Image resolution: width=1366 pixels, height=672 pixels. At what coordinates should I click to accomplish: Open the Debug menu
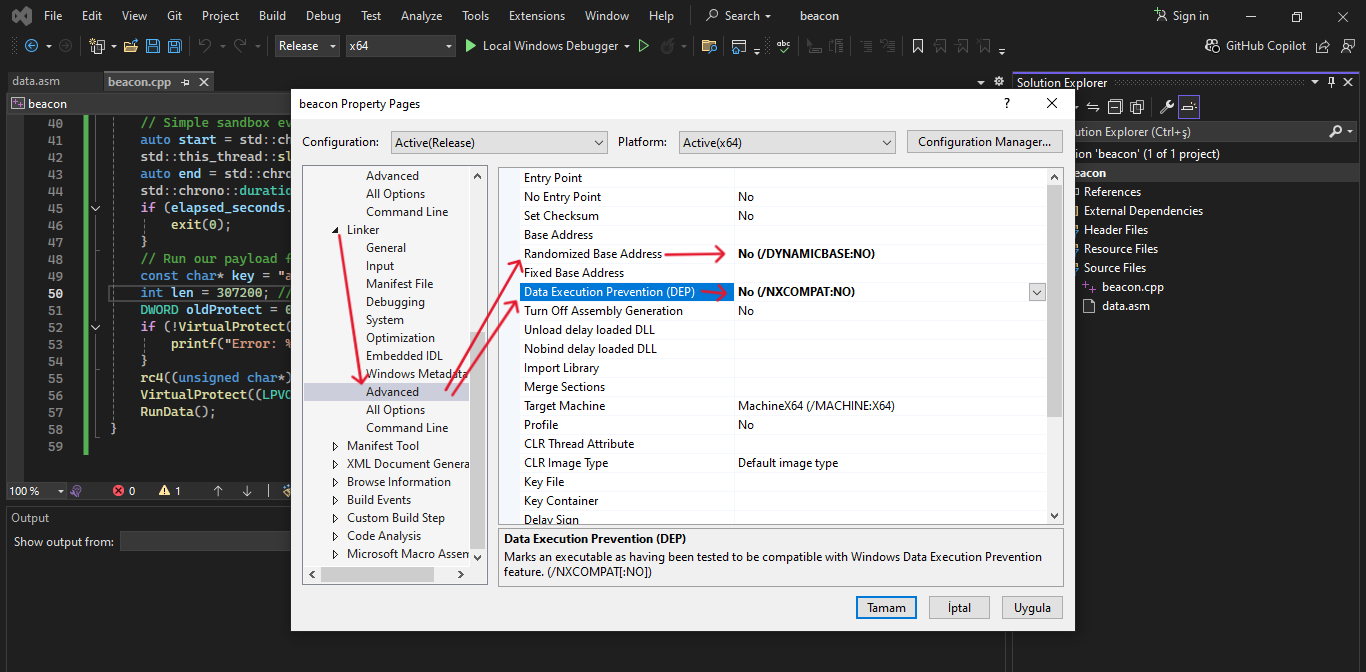[x=323, y=16]
